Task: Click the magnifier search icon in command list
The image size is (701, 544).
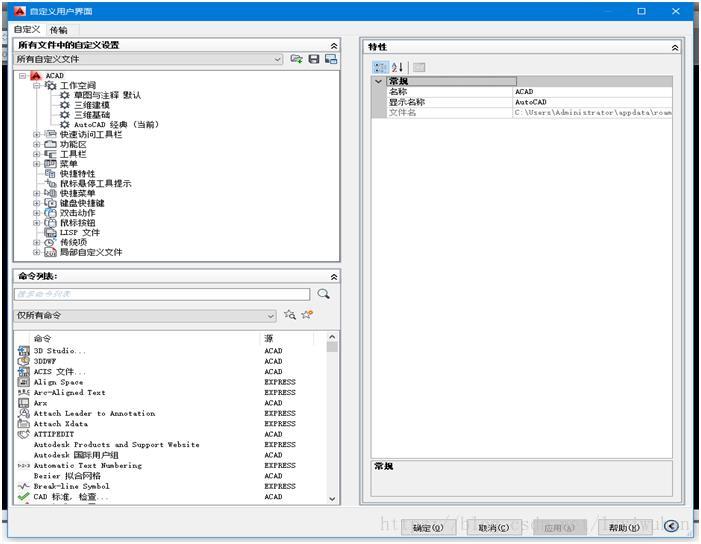Action: [x=323, y=294]
